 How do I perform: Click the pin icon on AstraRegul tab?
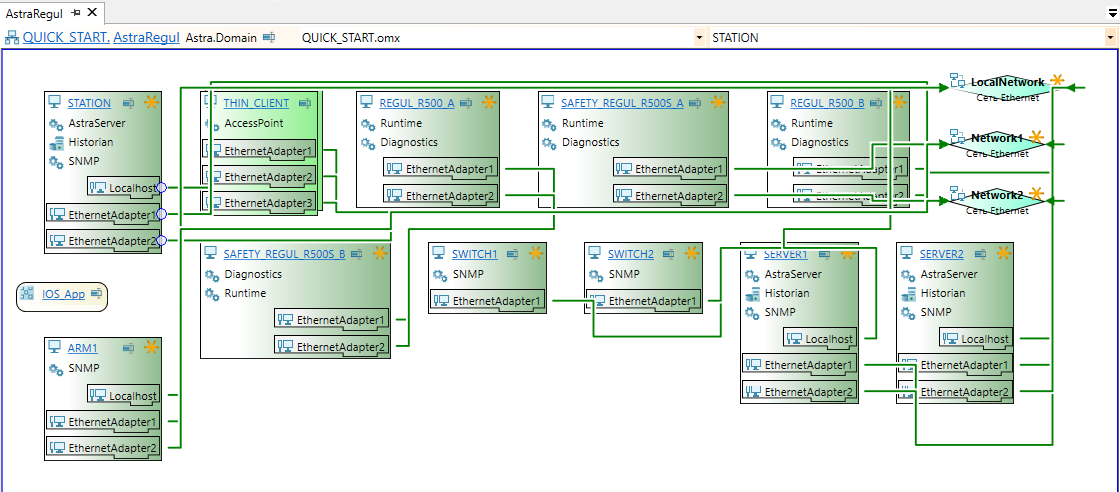[76, 13]
